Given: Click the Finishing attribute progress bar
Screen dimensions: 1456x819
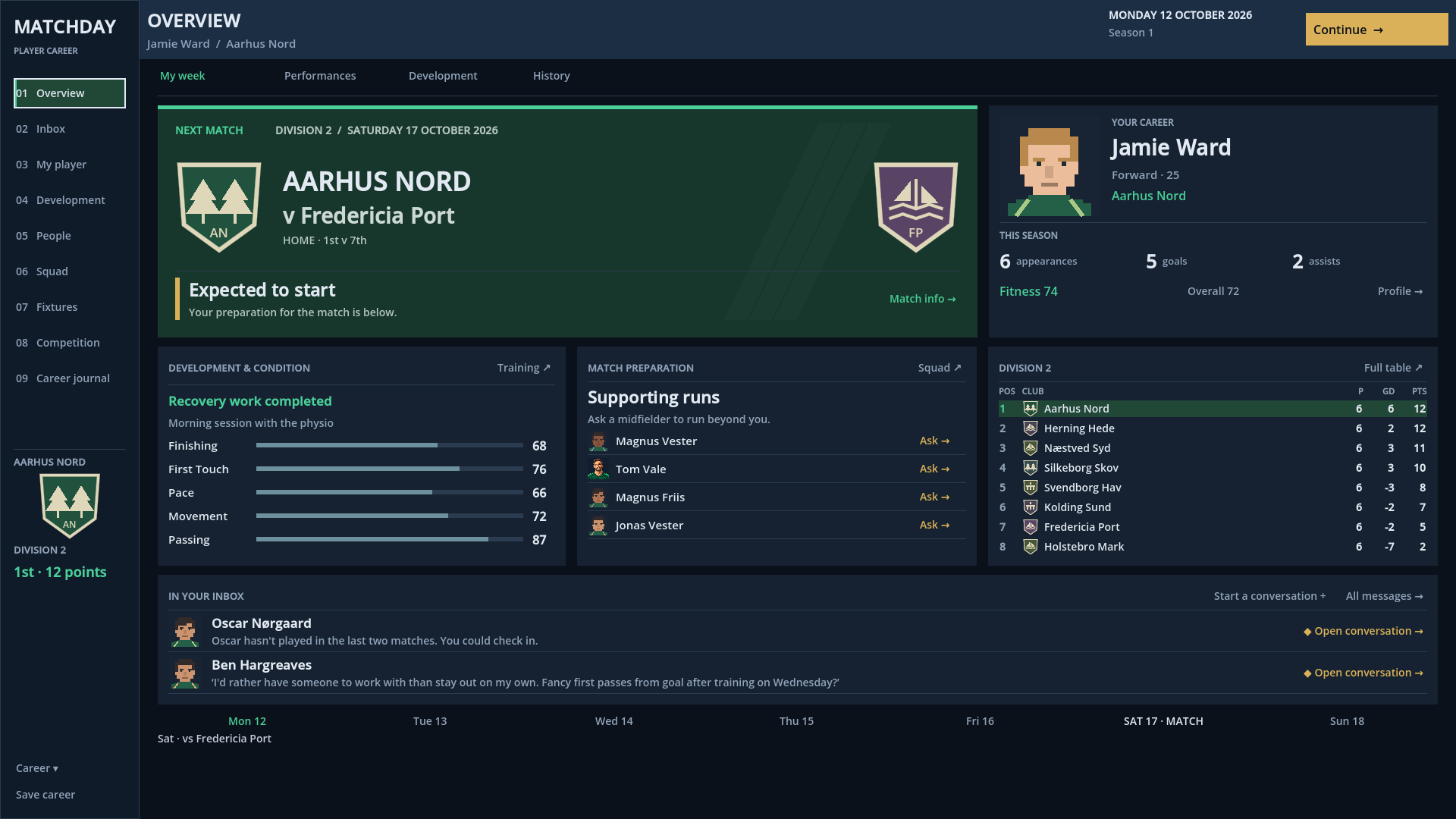Looking at the screenshot, I should (x=390, y=446).
